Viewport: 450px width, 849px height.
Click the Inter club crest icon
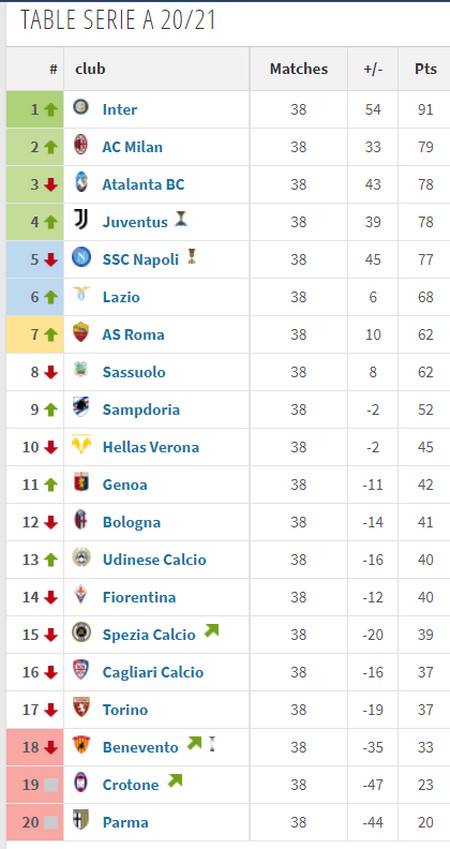pos(81,107)
